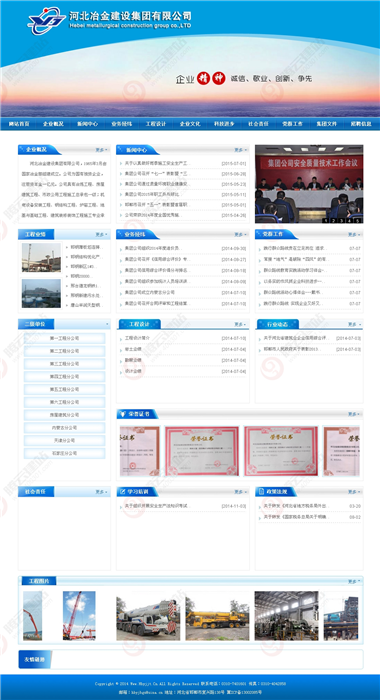Click the company logo in the header
The width and height of the screenshot is (380, 700).
(x=46, y=21)
